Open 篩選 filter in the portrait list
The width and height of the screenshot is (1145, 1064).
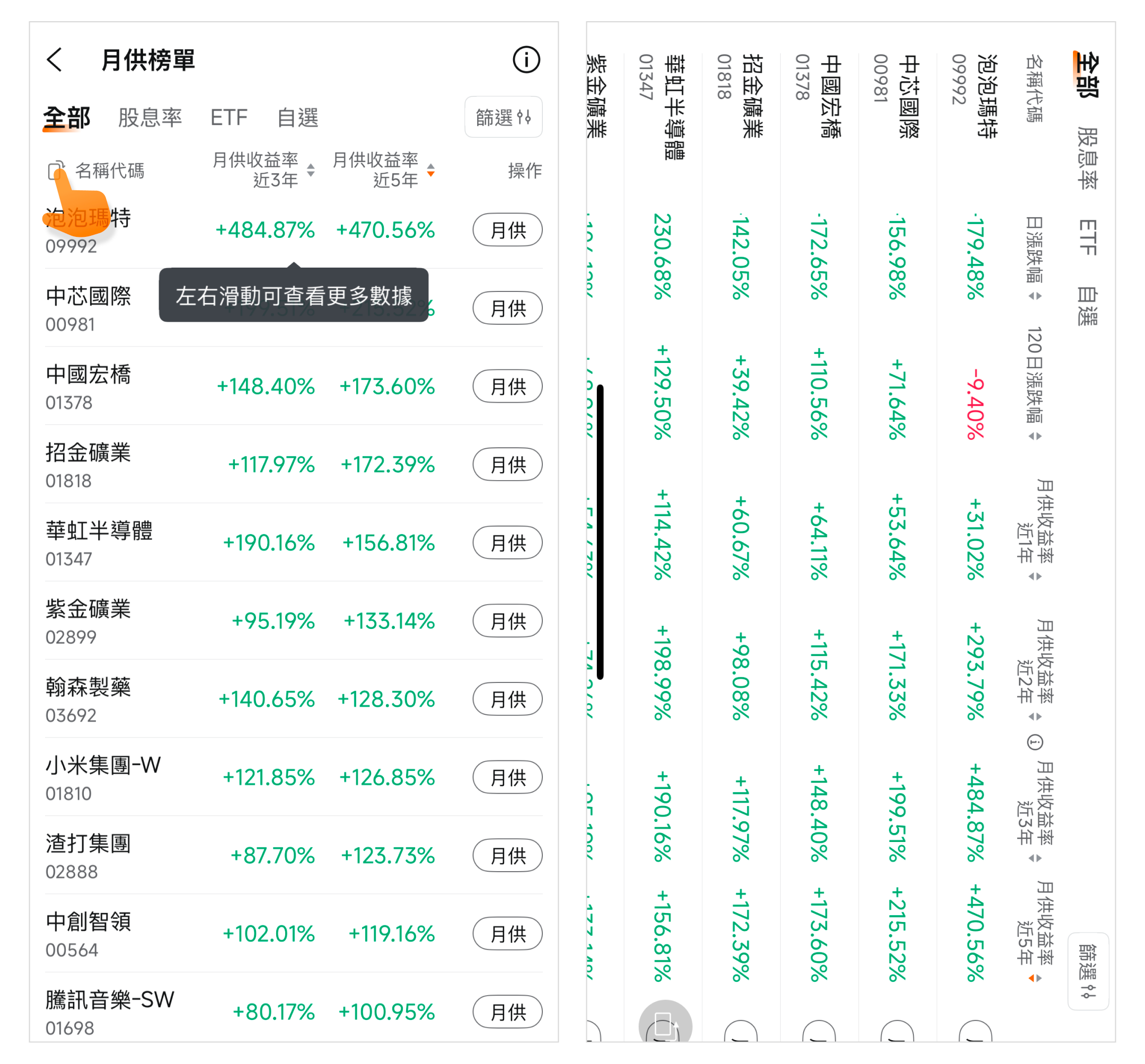[x=503, y=118]
